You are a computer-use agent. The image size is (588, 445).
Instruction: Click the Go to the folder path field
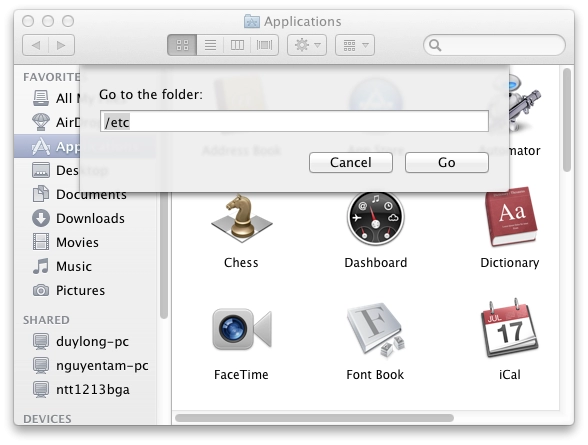point(294,121)
